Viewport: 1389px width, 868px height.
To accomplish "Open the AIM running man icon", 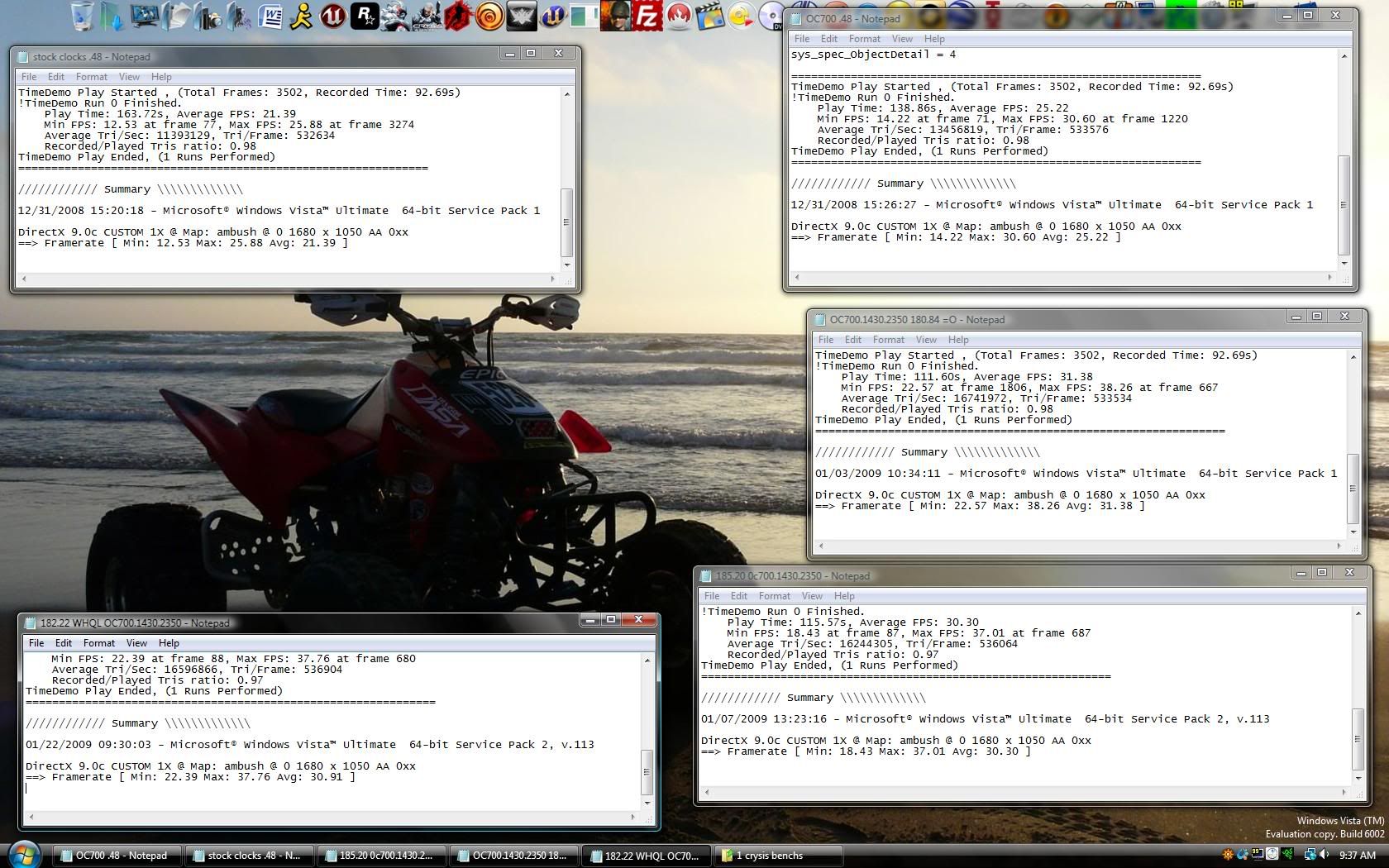I will pyautogui.click(x=302, y=17).
